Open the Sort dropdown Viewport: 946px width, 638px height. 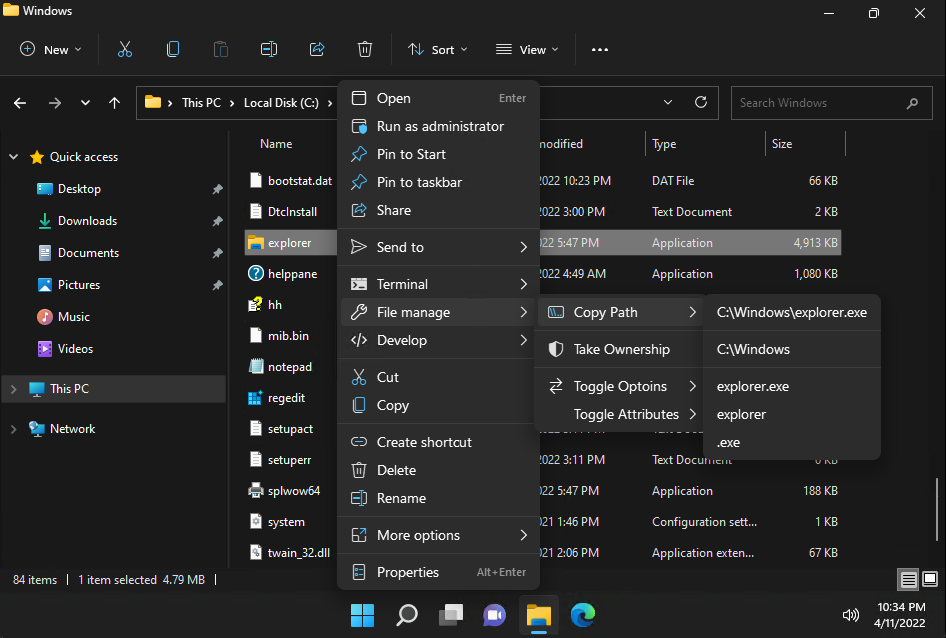pyautogui.click(x=437, y=49)
